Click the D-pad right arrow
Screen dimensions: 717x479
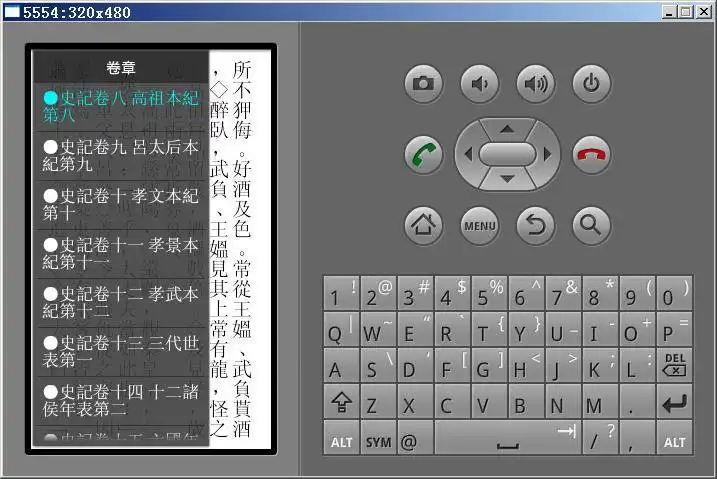point(547,154)
